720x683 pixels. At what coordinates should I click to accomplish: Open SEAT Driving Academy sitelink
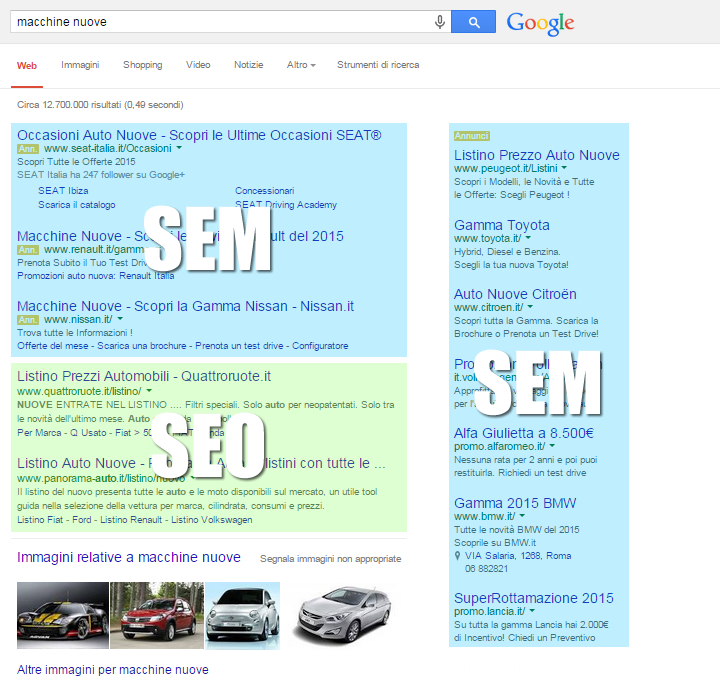tap(286, 205)
